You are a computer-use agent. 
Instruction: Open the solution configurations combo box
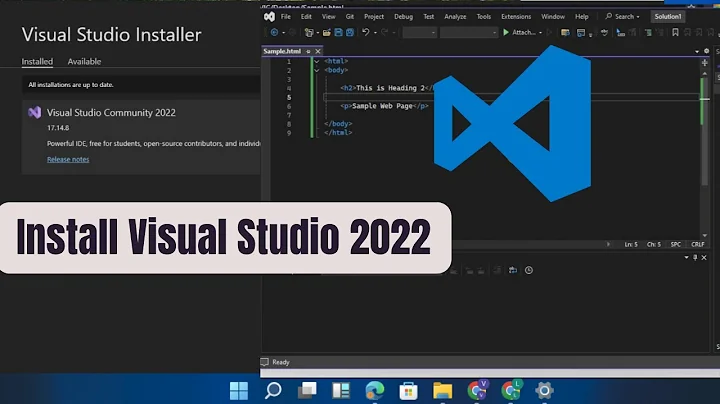(x=419, y=33)
